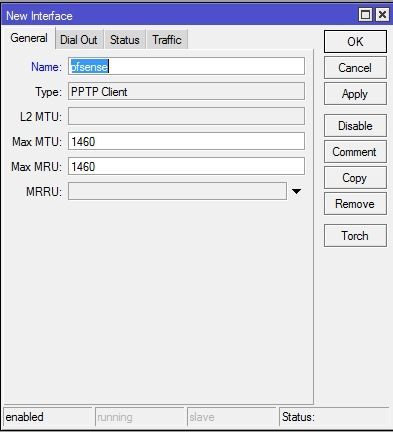Click the Max MTU input field
This screenshot has height=432, width=393.
pyautogui.click(x=186, y=141)
